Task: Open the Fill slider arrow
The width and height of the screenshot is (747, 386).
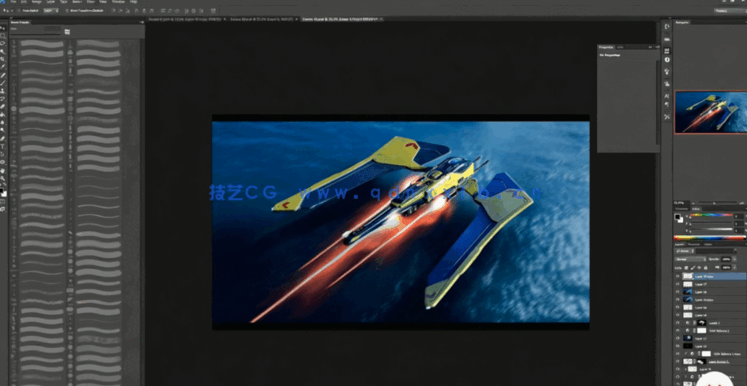Action: [x=733, y=268]
